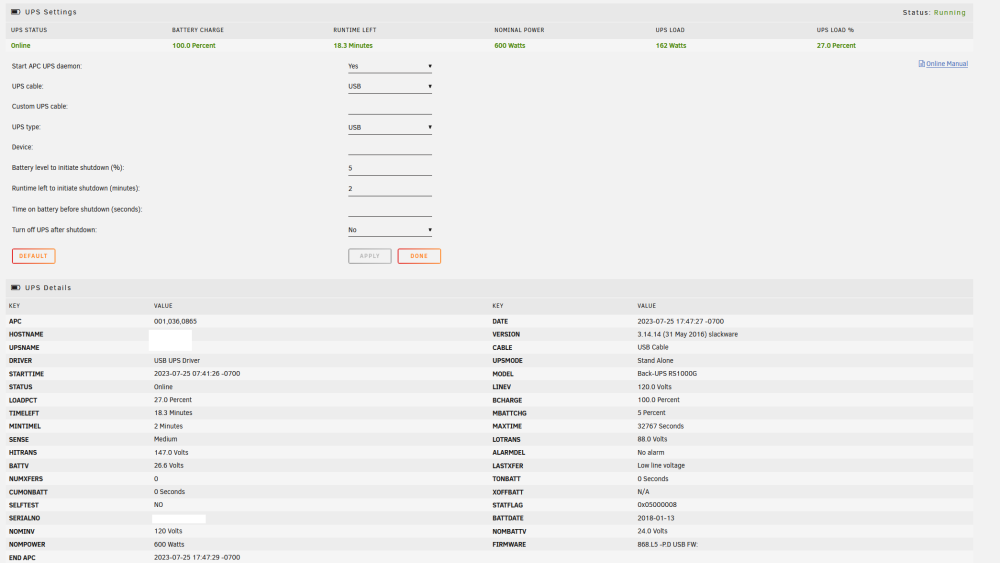Click the DONE button
Image resolution: width=1000 pixels, height=563 pixels.
[x=419, y=256]
